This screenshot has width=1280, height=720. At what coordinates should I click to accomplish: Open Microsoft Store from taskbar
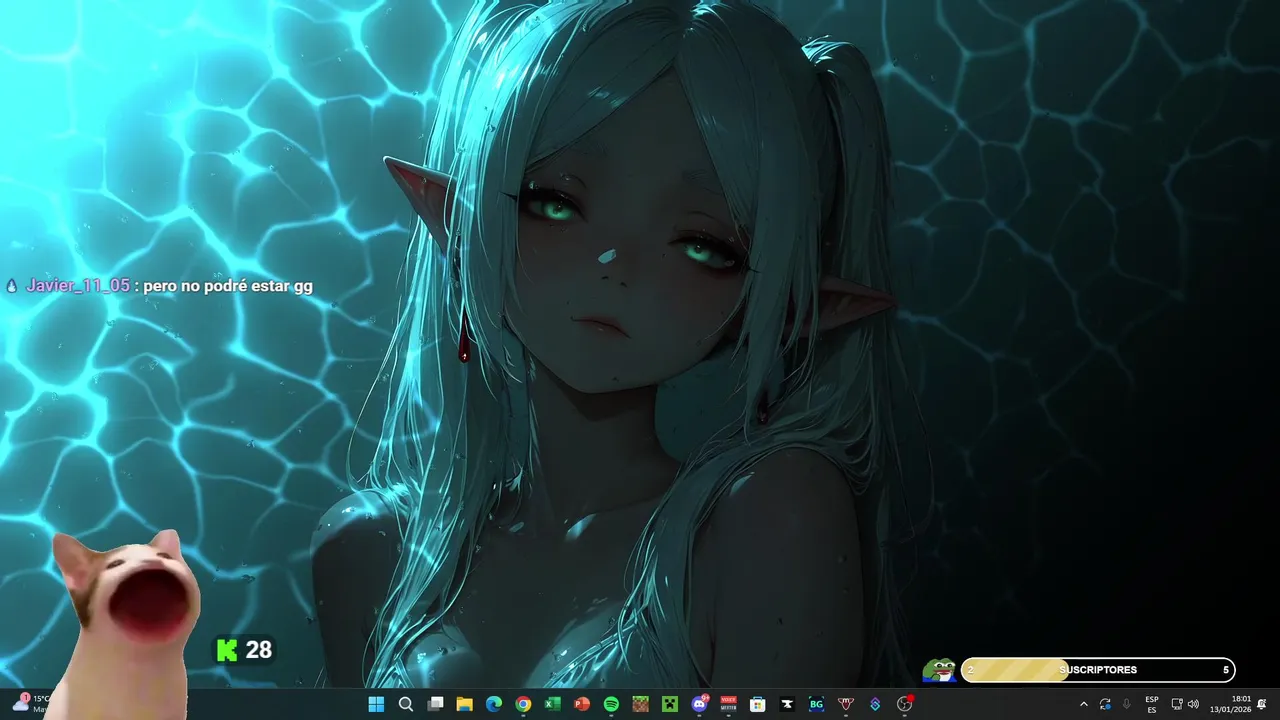click(x=758, y=704)
